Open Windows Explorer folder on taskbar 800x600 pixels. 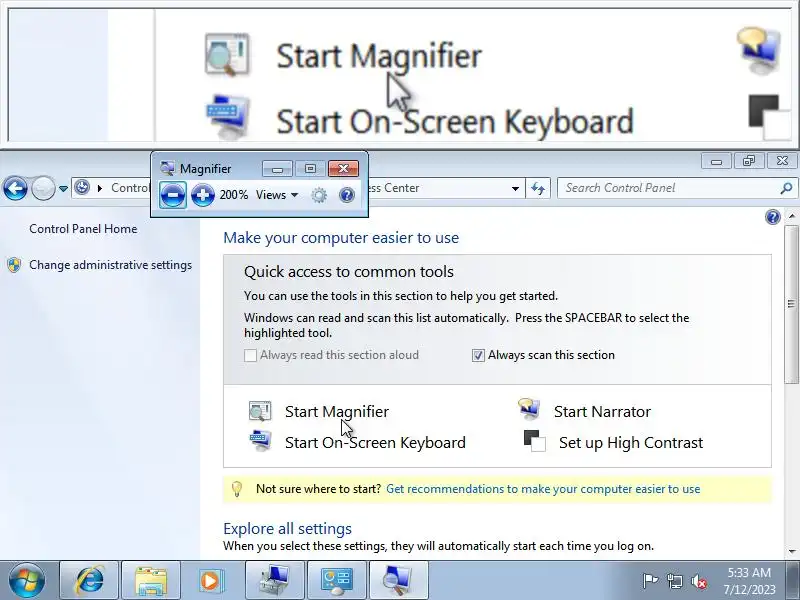(151, 580)
